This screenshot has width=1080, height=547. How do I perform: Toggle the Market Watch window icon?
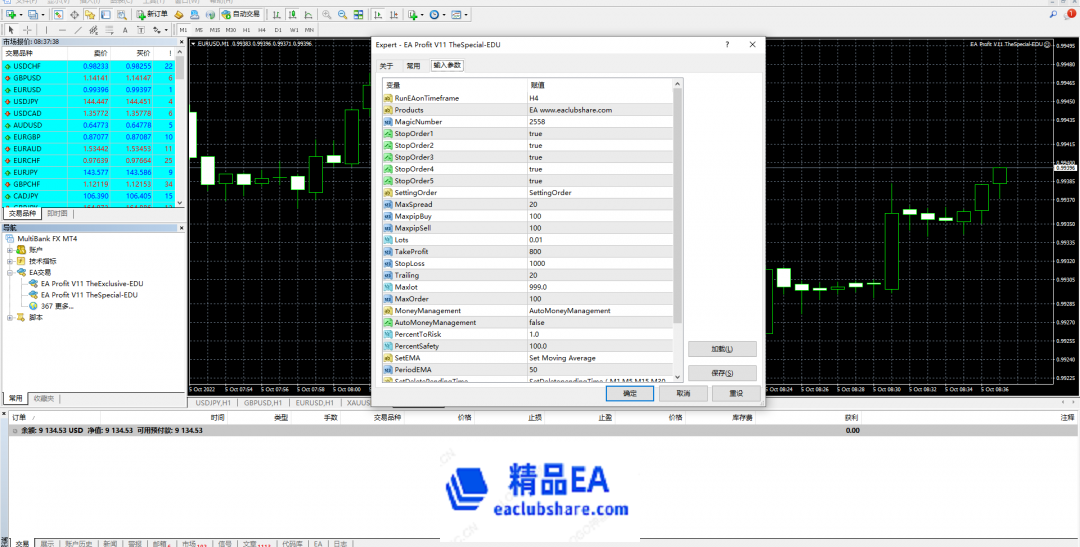pyautogui.click(x=59, y=14)
